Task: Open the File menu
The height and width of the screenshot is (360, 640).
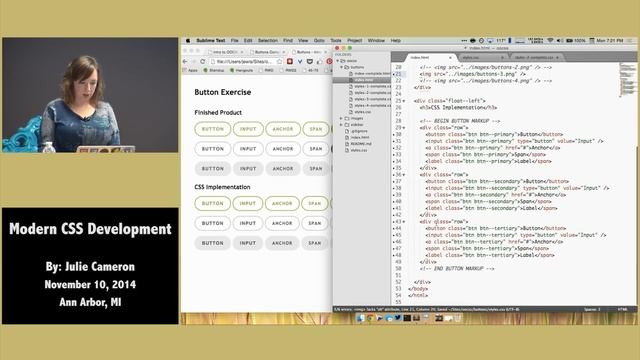Action: pos(234,40)
